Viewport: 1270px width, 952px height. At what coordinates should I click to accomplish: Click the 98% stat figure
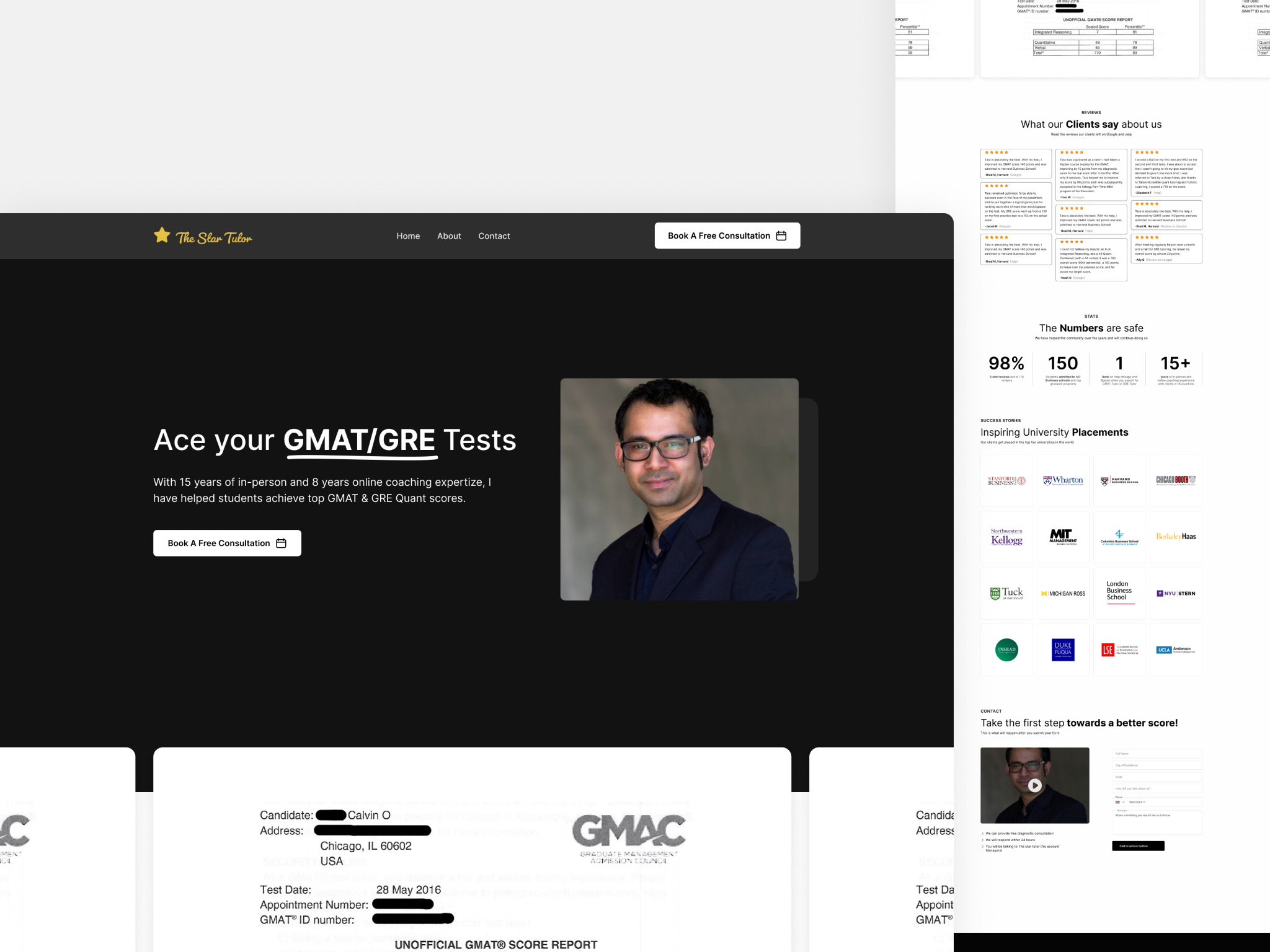[1006, 363]
